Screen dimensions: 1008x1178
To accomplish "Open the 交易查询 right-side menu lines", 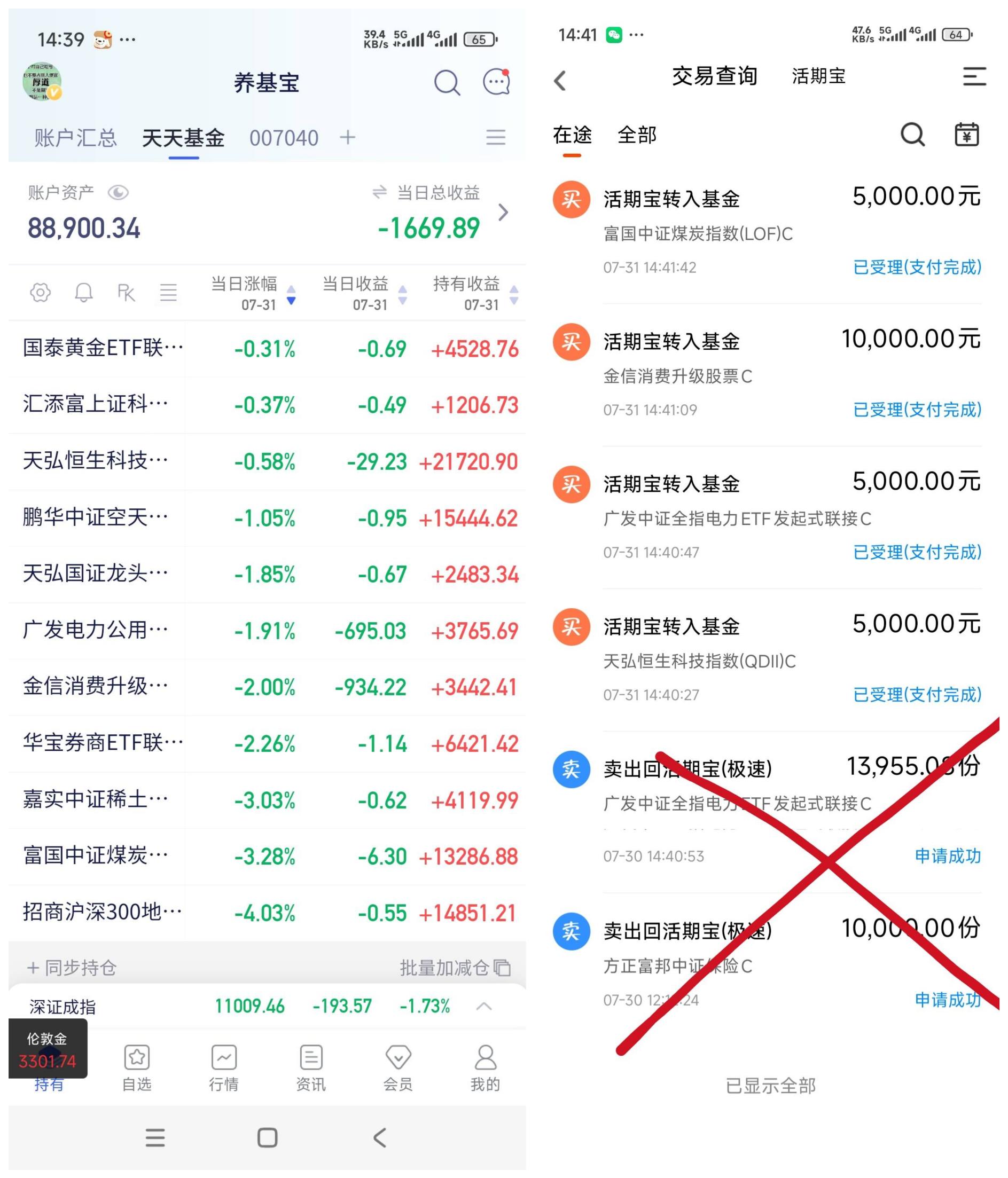I will click(974, 77).
